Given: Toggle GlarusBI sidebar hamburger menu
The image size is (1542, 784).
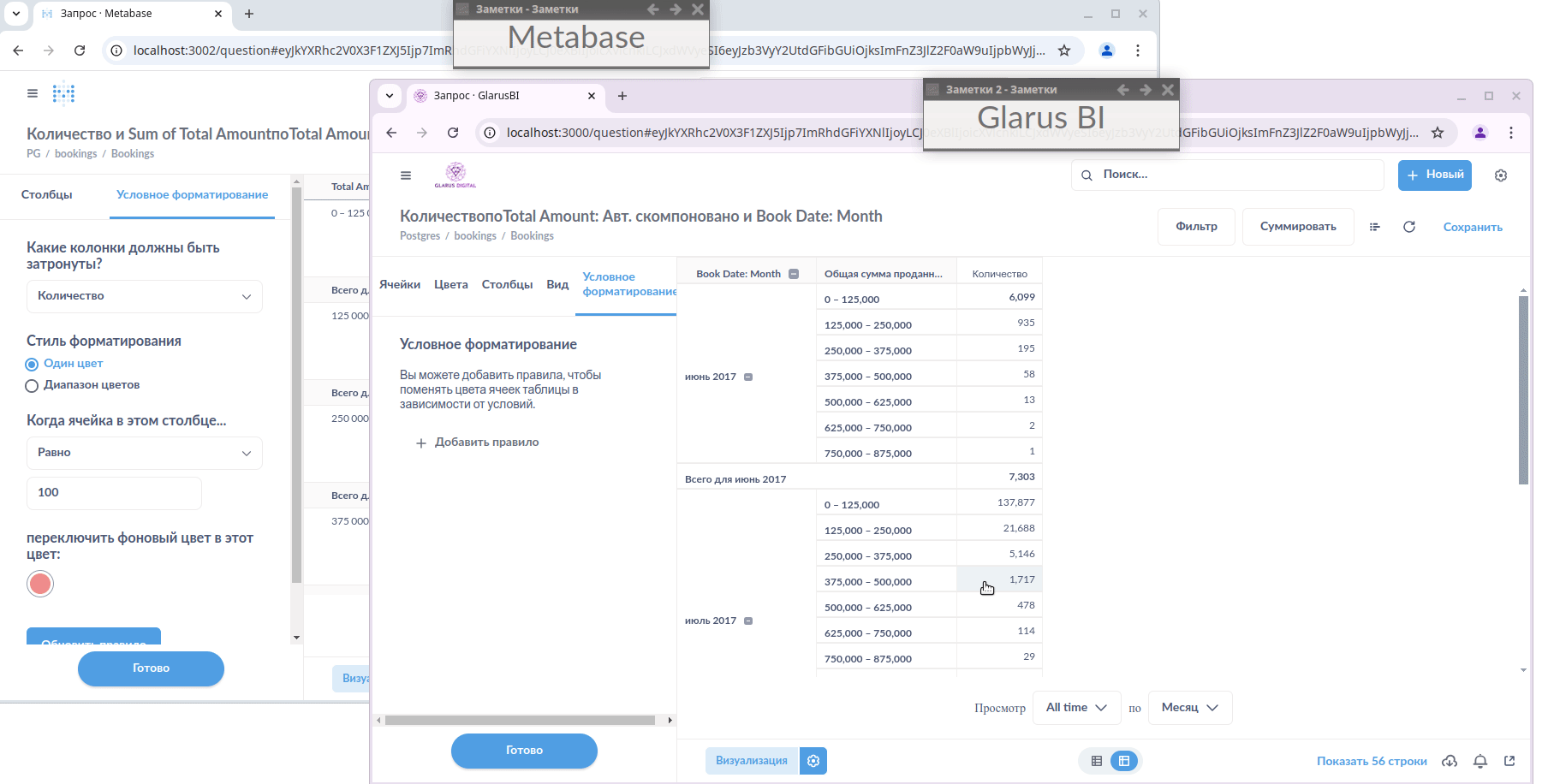Looking at the screenshot, I should [x=406, y=175].
